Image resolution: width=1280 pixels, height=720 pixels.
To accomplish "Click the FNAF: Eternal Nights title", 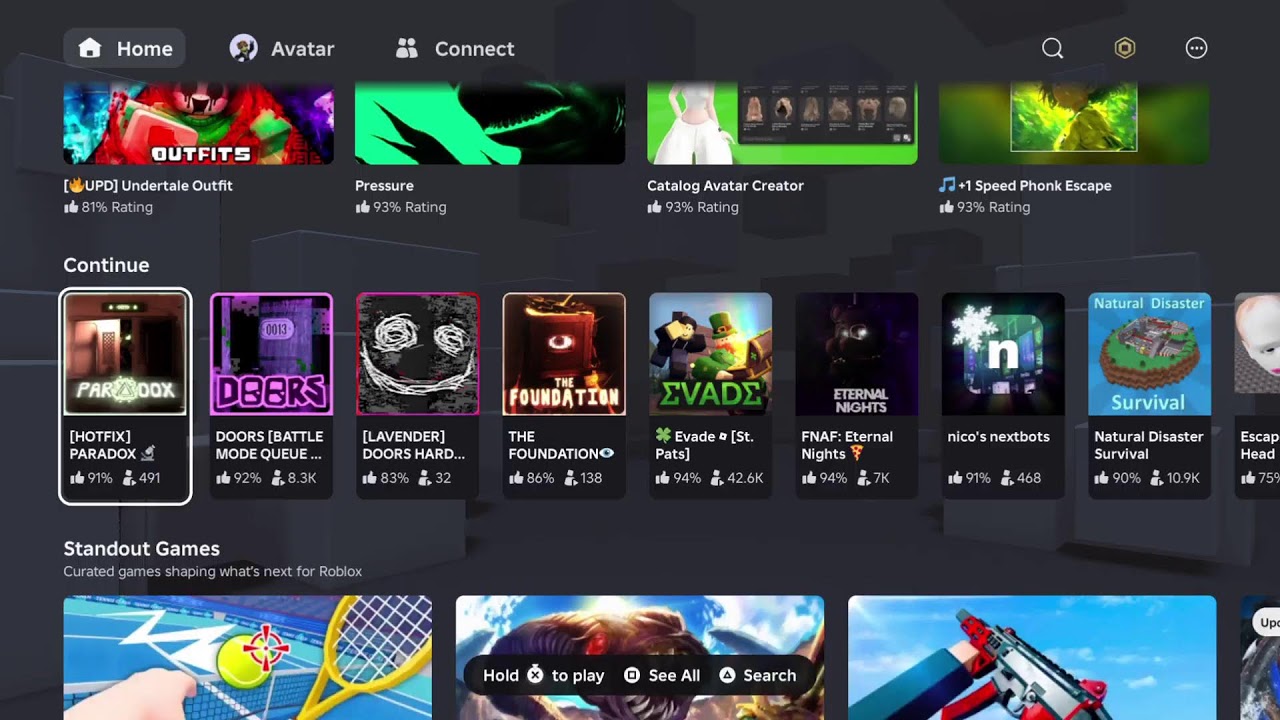I will click(x=847, y=445).
